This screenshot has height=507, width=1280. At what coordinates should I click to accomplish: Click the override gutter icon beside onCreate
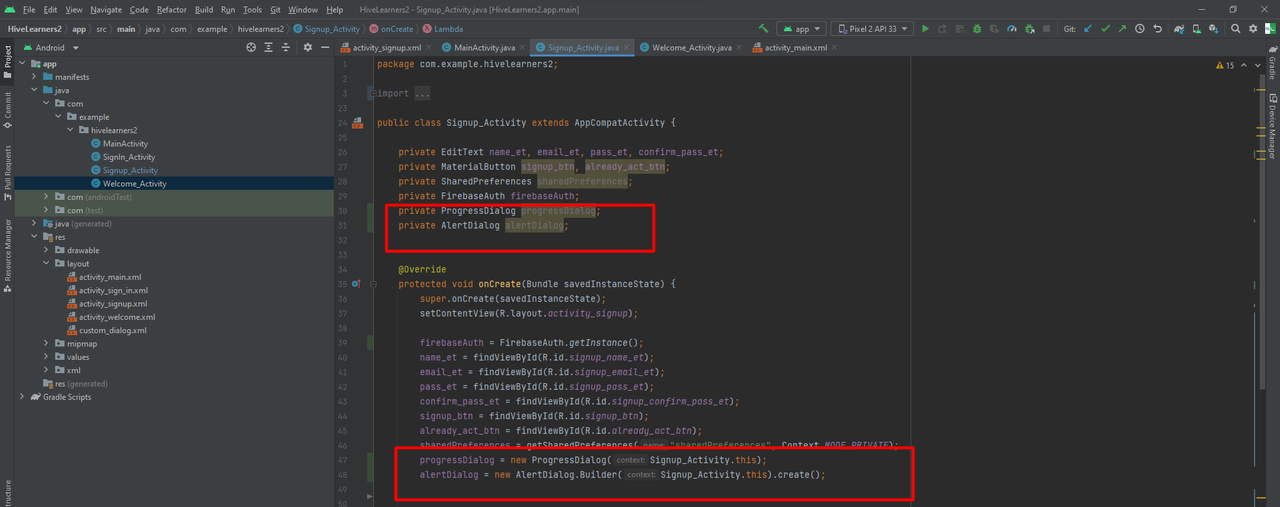[356, 284]
